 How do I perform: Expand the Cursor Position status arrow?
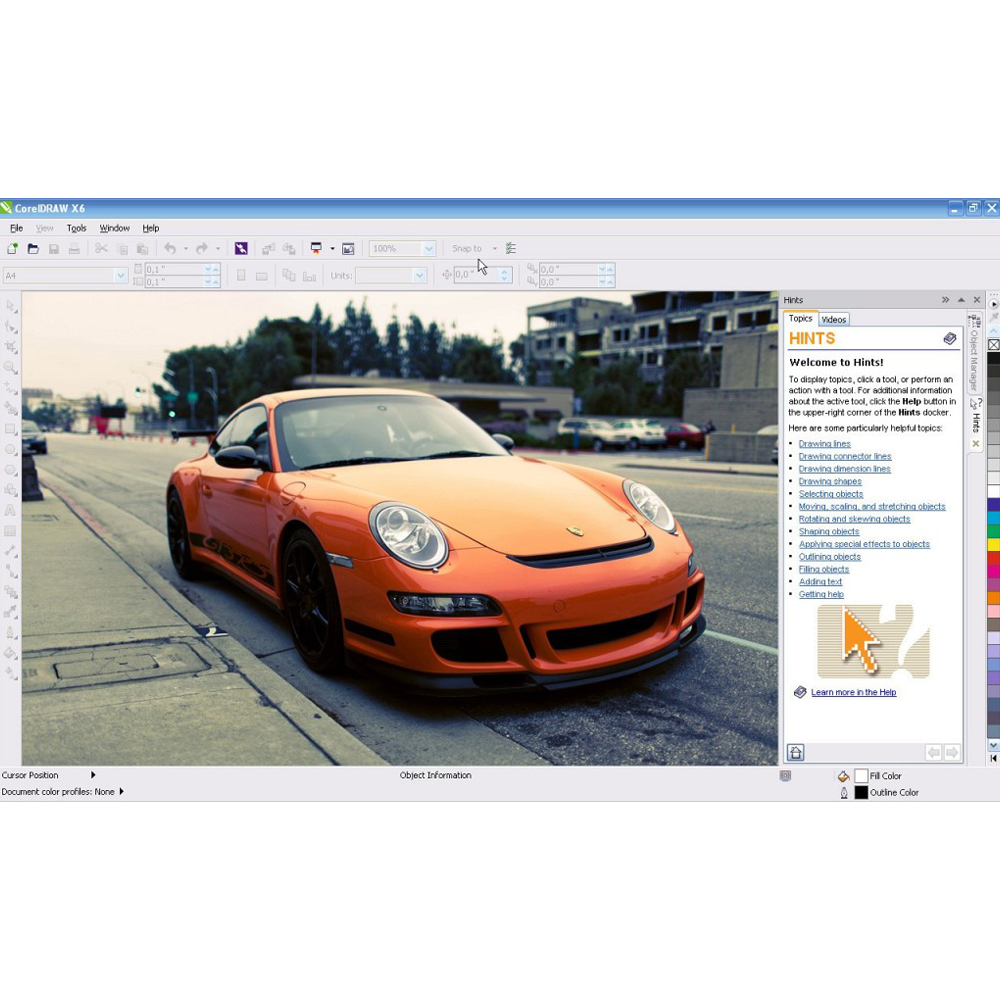(x=93, y=775)
